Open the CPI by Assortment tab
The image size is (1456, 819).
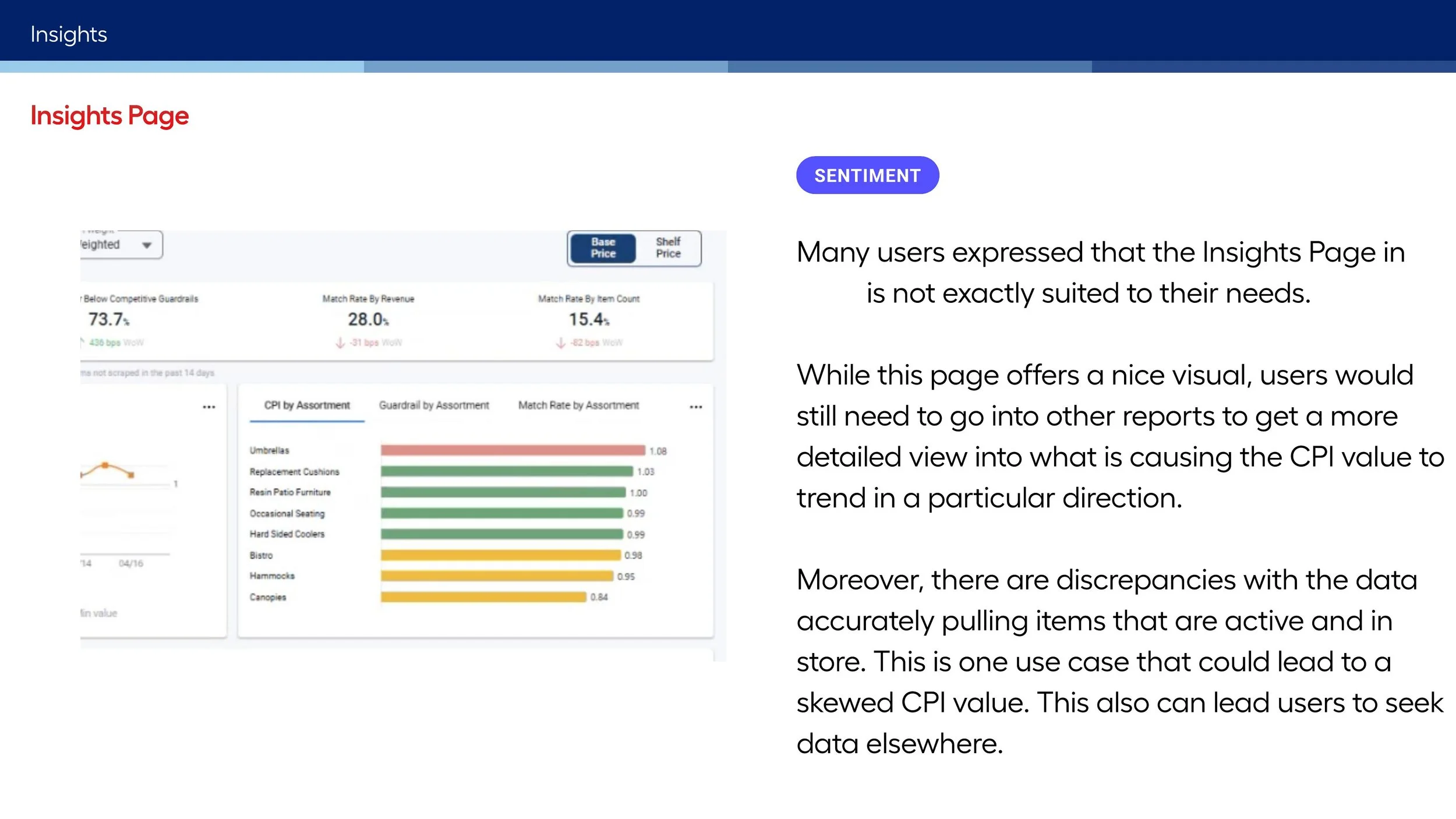click(307, 405)
